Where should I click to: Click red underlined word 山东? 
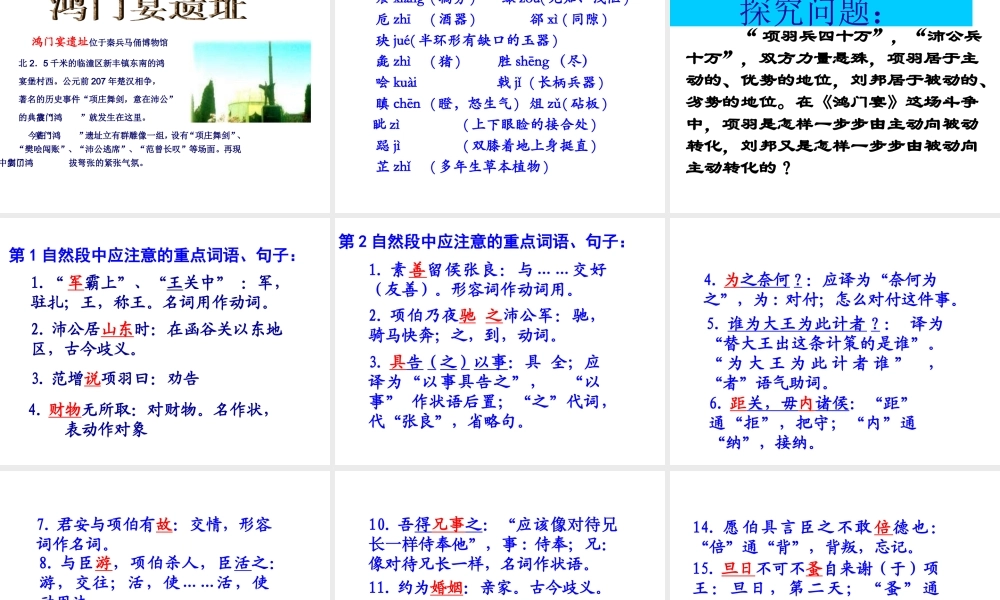pyautogui.click(x=117, y=329)
